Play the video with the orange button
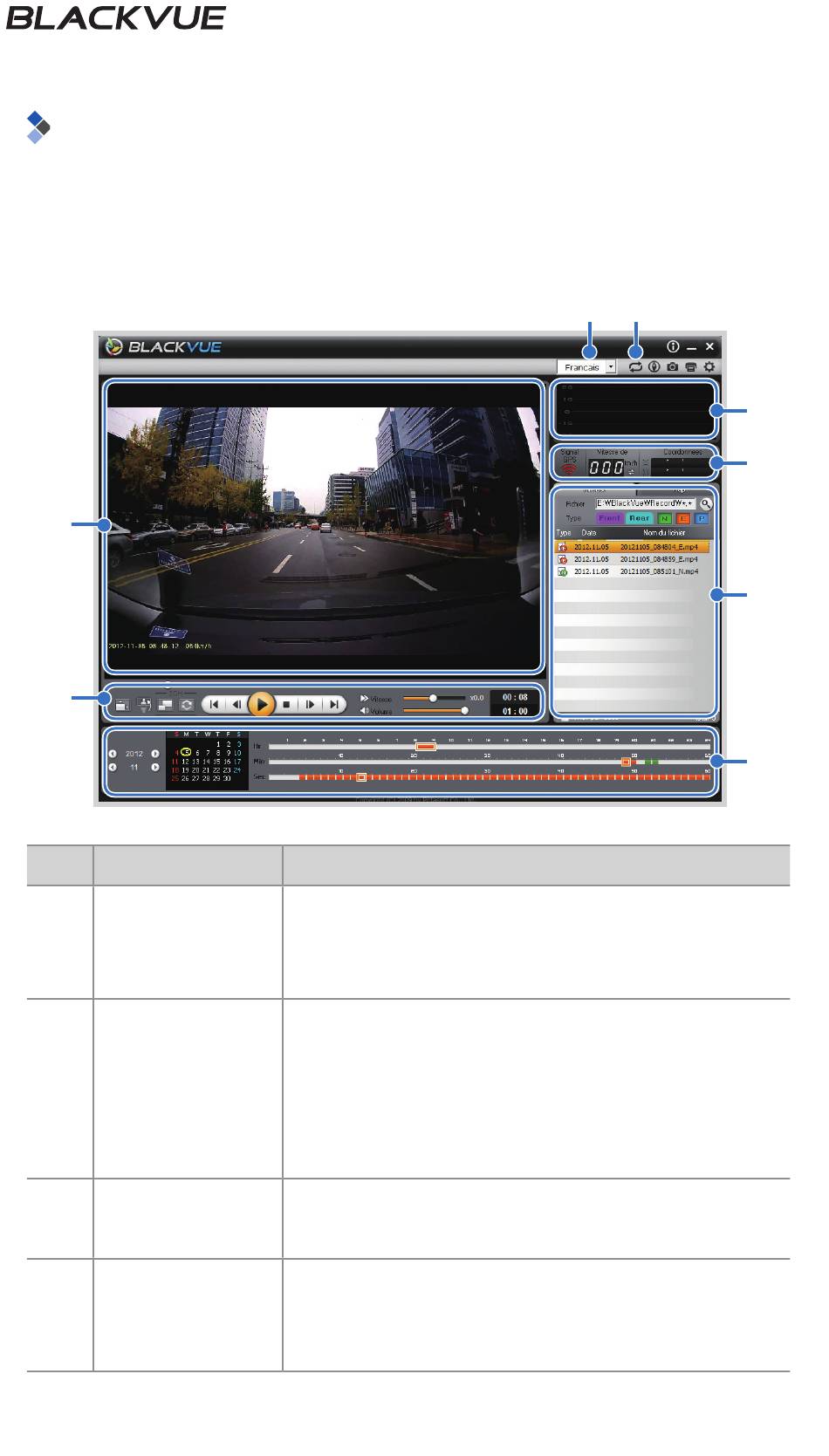The height and width of the screenshot is (1456, 829). coord(261,704)
